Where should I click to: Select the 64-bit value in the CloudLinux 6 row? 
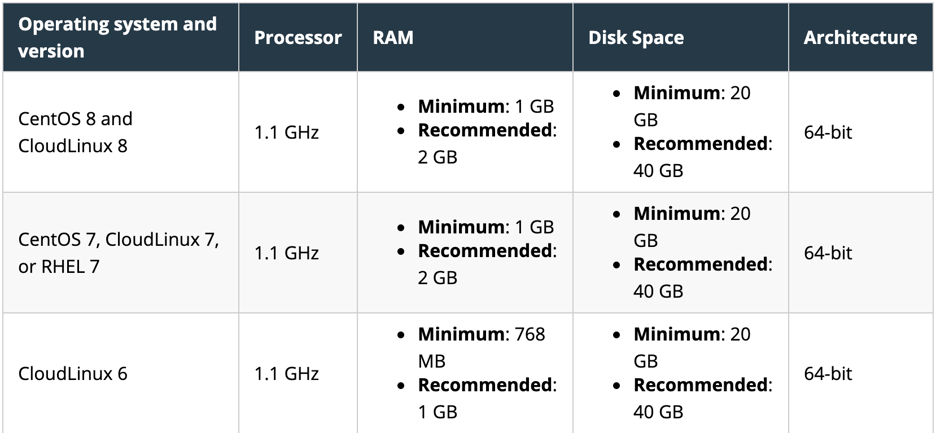[x=828, y=374]
